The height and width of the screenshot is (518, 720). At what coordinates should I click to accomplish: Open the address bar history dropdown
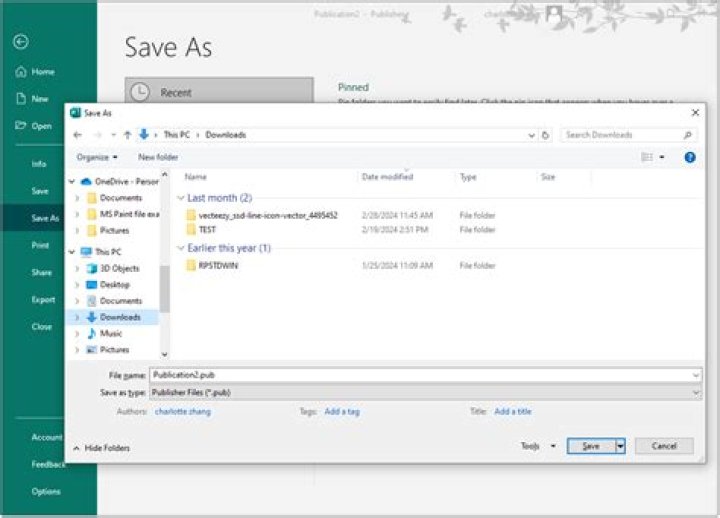[x=531, y=135]
